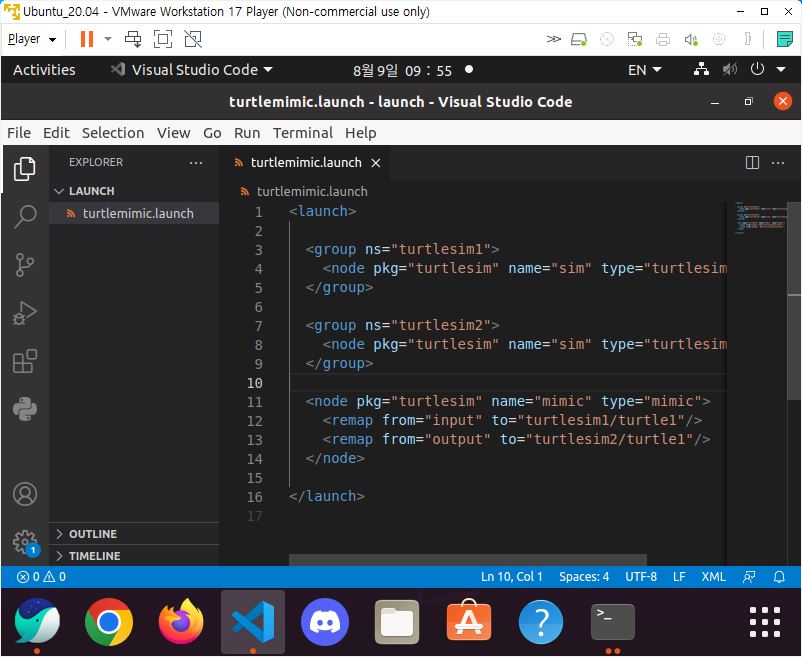Change indentation via Spaces: 4
Screen dimensions: 802x657
coord(584,577)
